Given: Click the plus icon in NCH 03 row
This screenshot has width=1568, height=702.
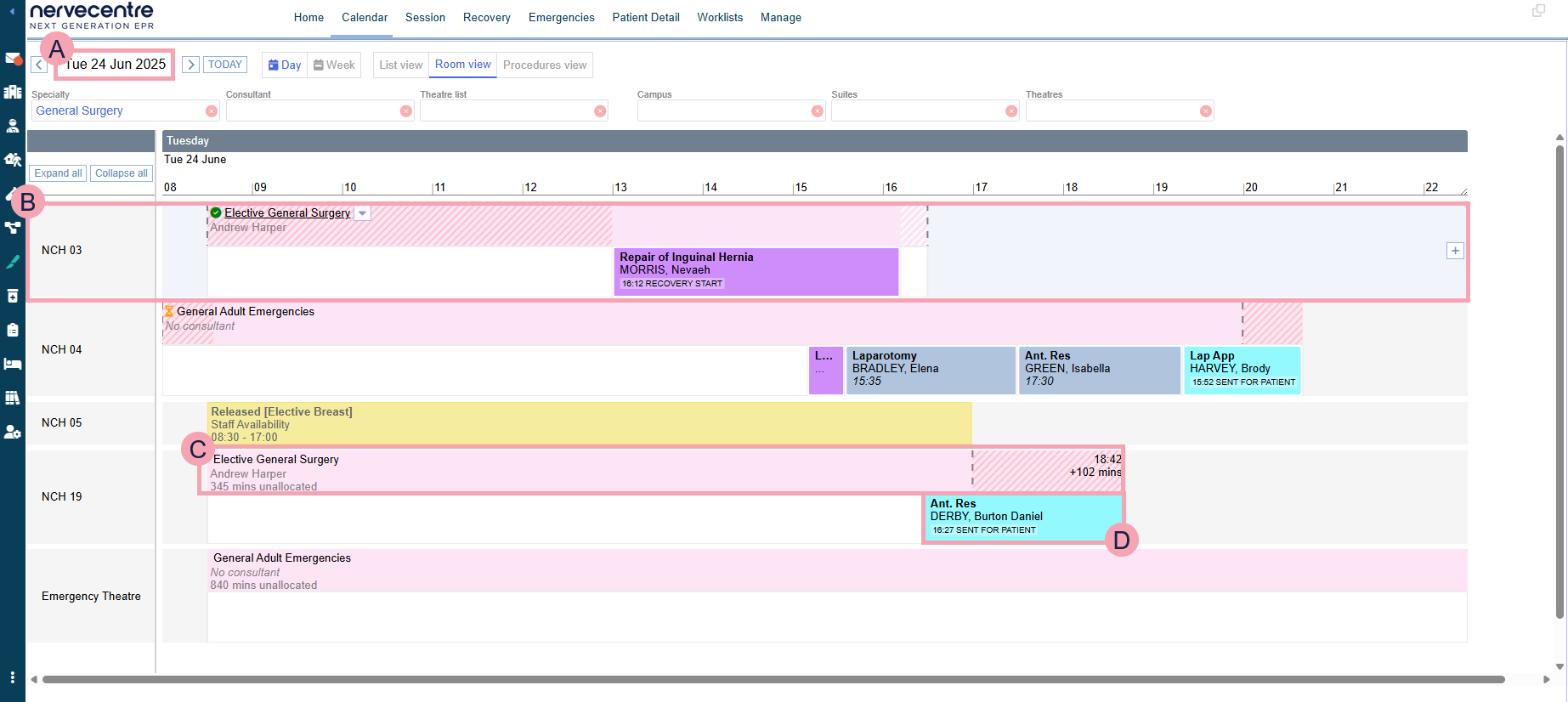Looking at the screenshot, I should (x=1455, y=251).
